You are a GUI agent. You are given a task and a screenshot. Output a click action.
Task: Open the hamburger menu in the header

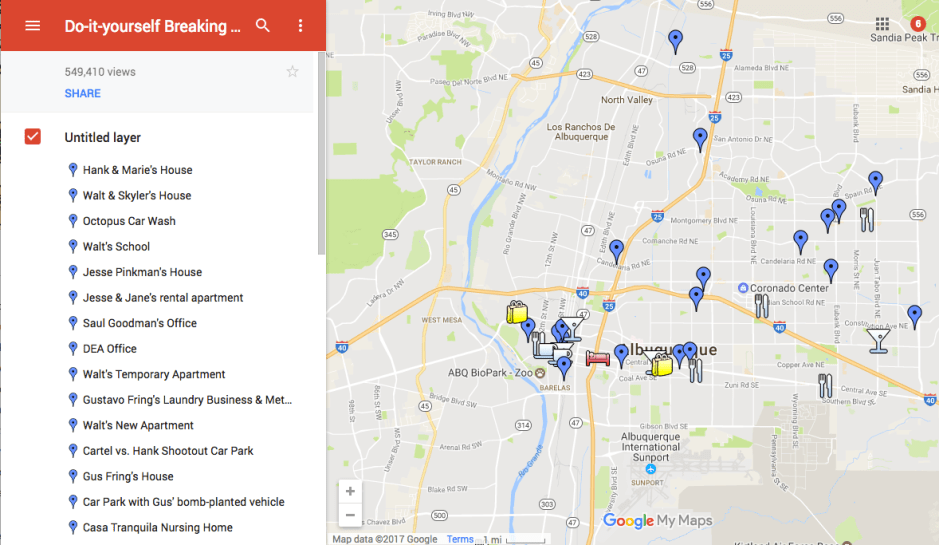click(x=32, y=26)
